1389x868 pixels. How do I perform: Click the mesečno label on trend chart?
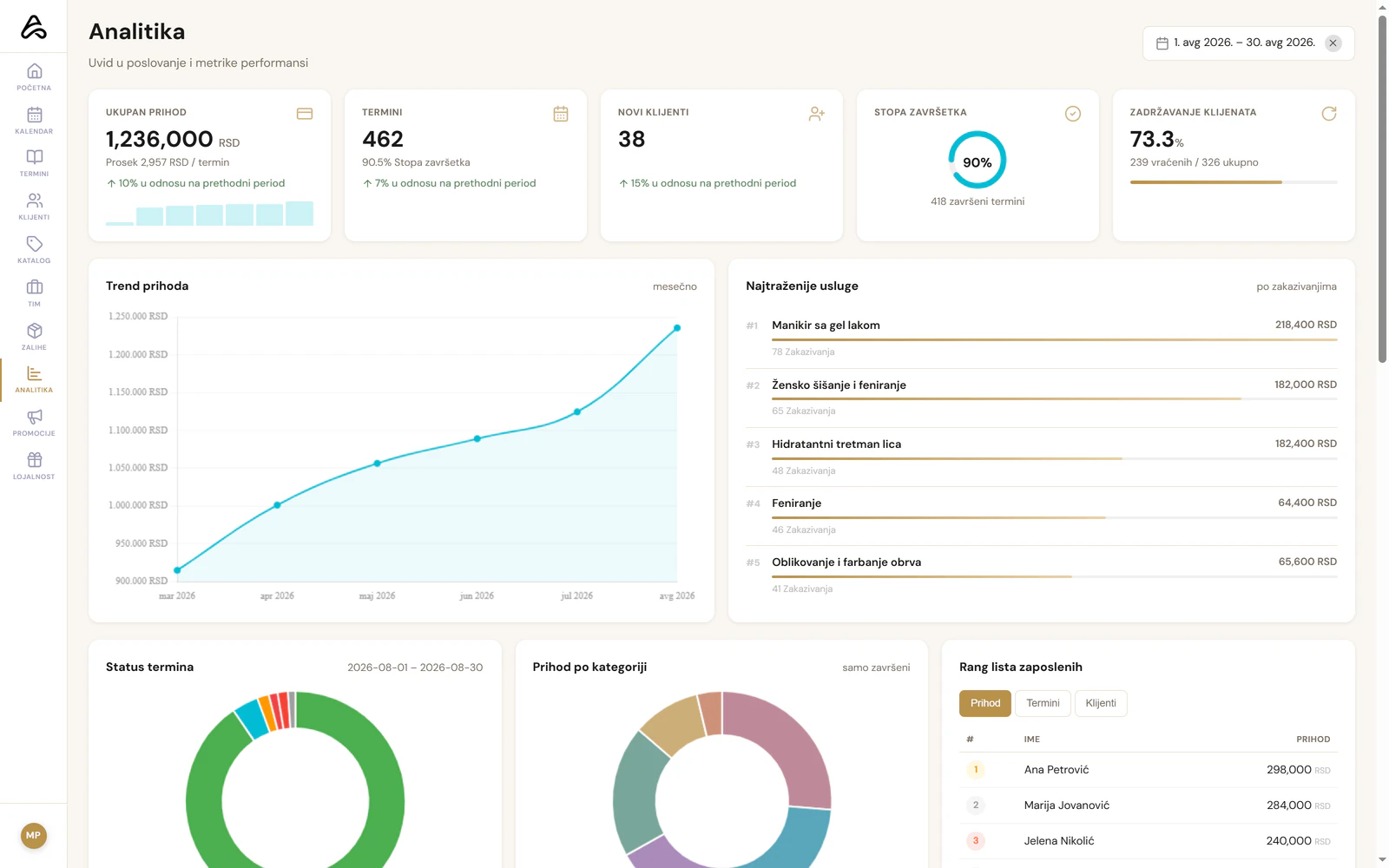point(675,286)
